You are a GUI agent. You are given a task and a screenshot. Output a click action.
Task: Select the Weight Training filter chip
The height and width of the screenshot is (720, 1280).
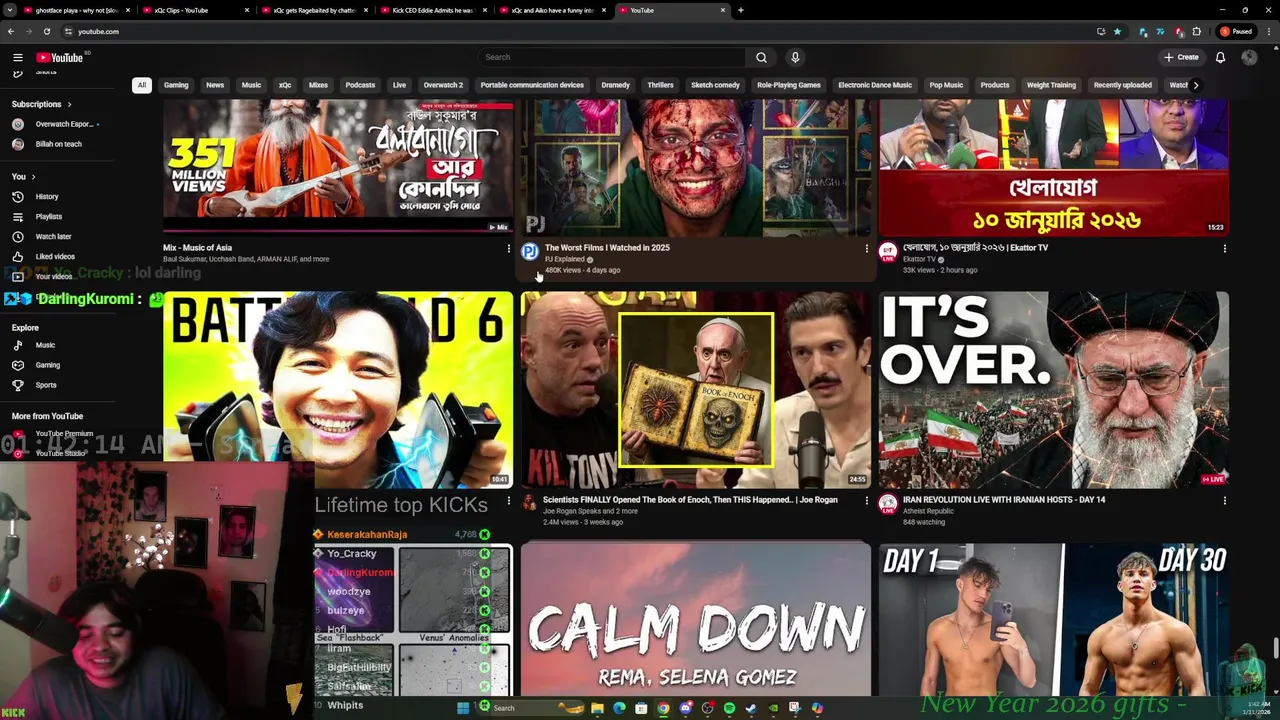[x=1051, y=85]
